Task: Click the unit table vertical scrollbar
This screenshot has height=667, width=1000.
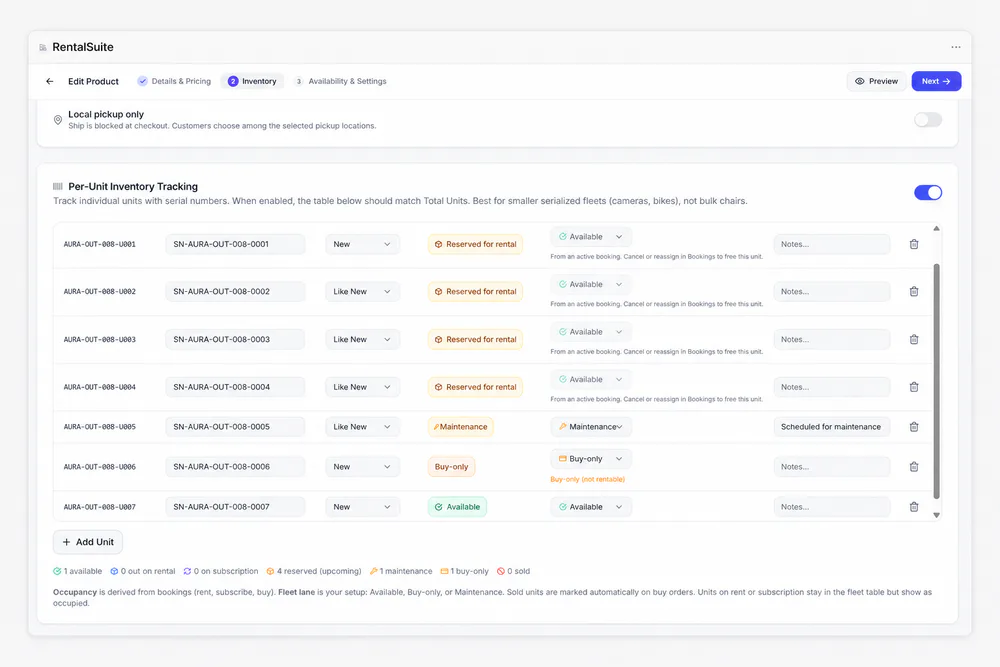Action: click(936, 381)
